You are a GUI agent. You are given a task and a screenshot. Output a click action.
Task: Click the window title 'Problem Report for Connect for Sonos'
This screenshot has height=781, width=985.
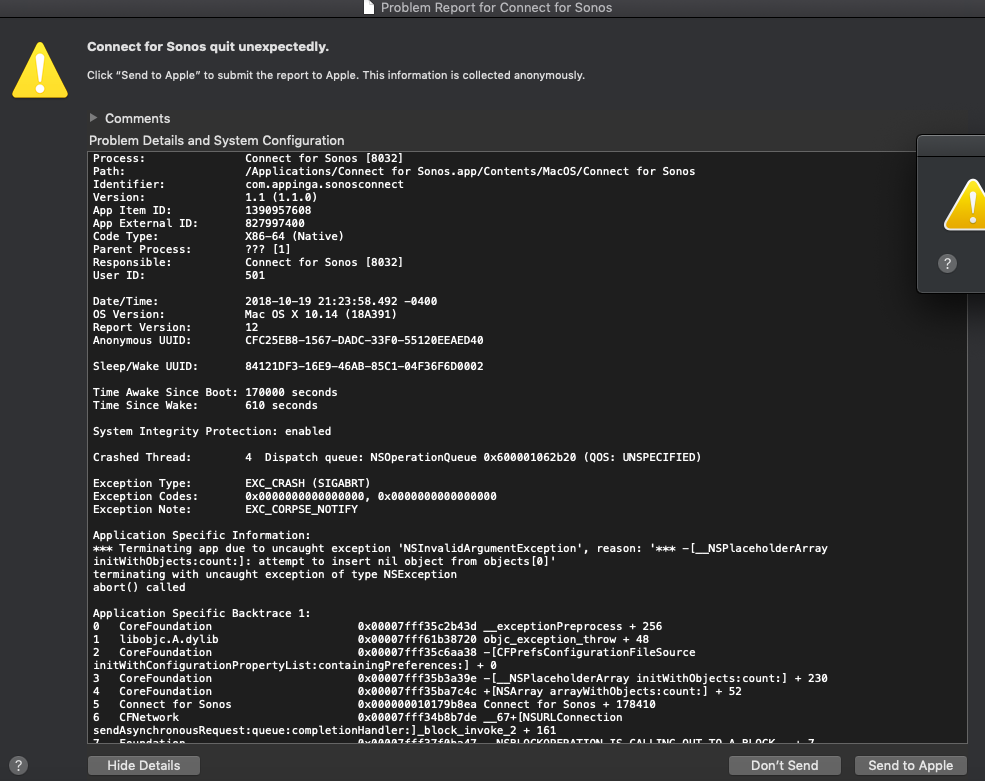[496, 8]
